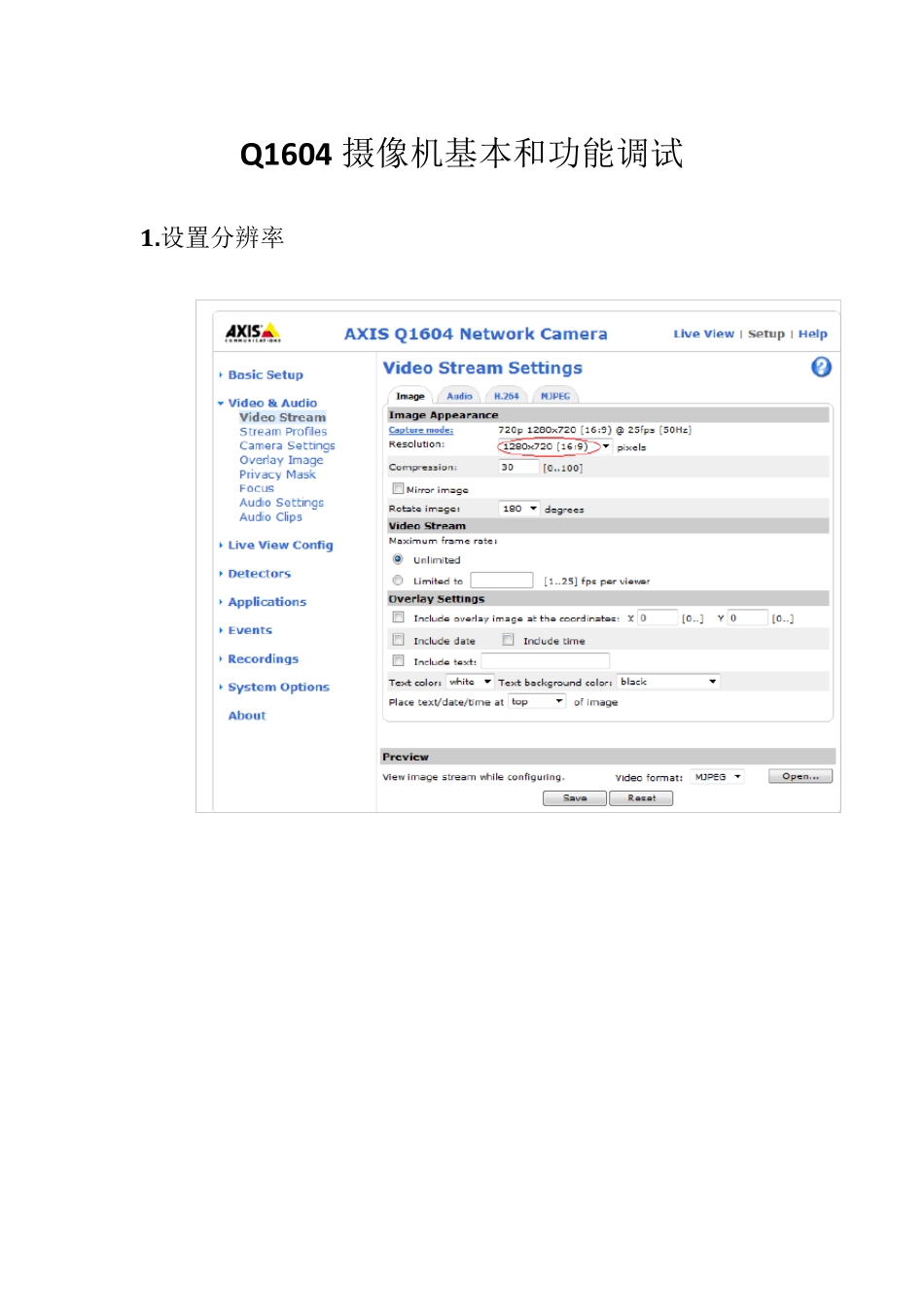Click the Limited to fps field

point(502,581)
